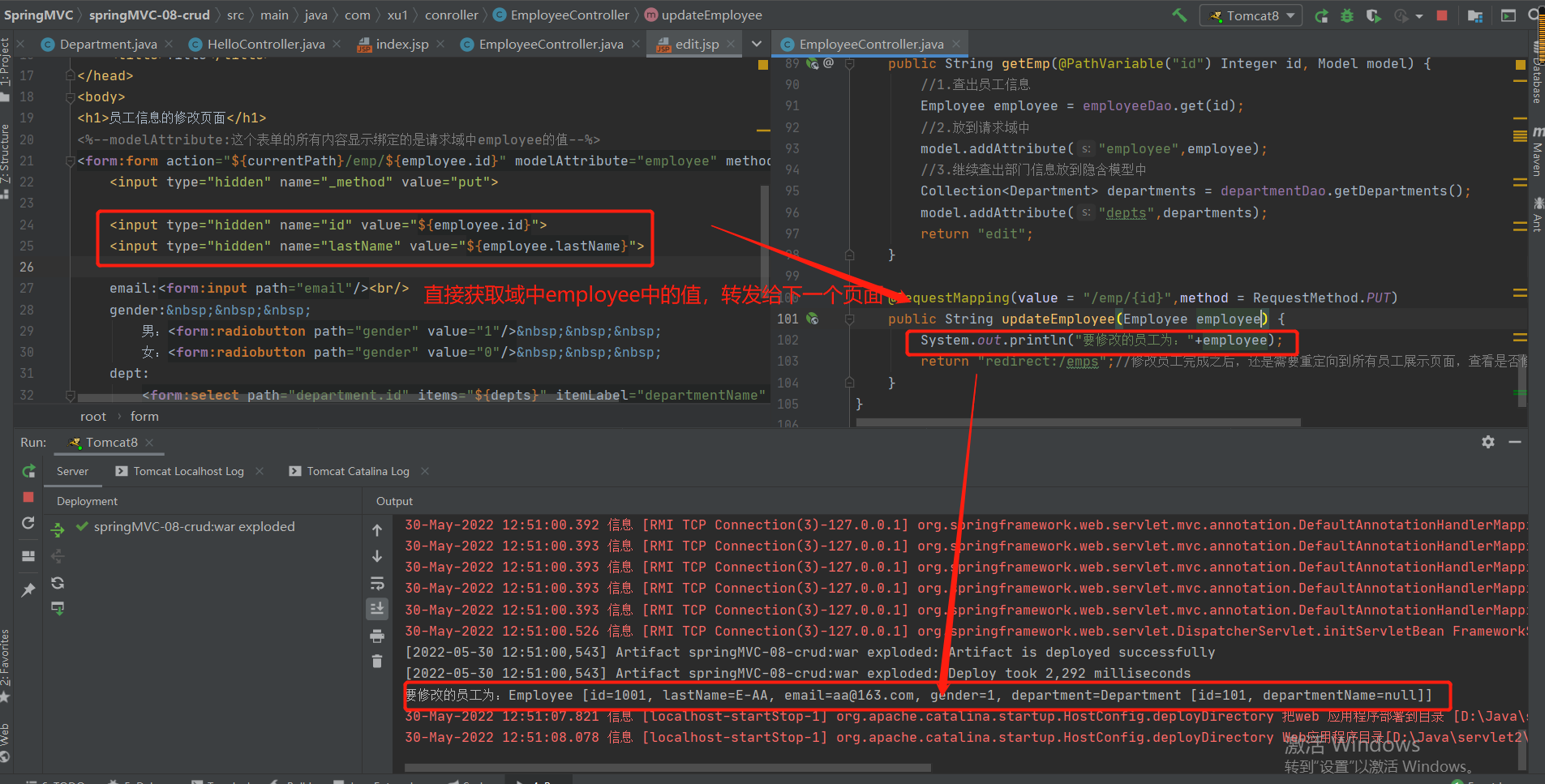Image resolution: width=1545 pixels, height=784 pixels.
Task: Stop the server with the top red square
Action: pos(1442,15)
